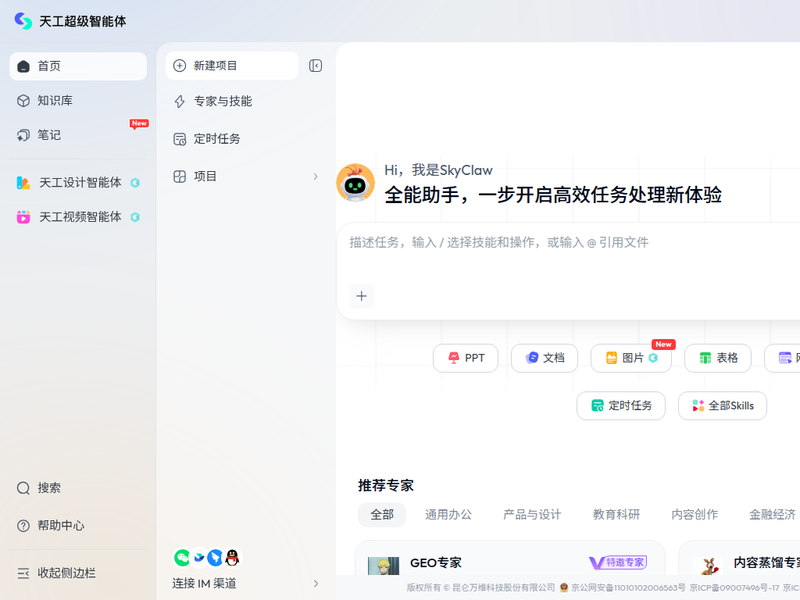Switch to the 金融经济 tab
Image resolution: width=800 pixels, height=600 pixels.
[x=772, y=515]
